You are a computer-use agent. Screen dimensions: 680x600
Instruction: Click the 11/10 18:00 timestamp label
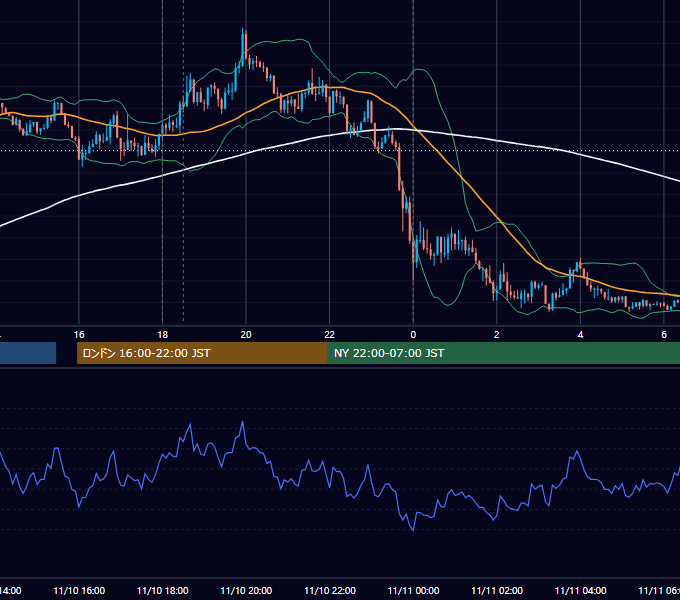(163, 590)
